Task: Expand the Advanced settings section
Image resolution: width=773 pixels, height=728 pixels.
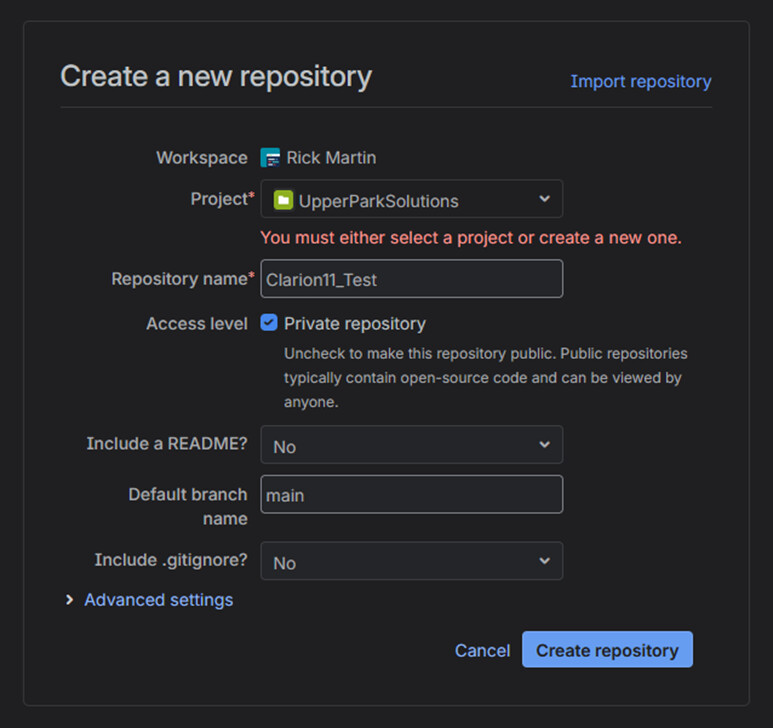Action: (x=158, y=600)
